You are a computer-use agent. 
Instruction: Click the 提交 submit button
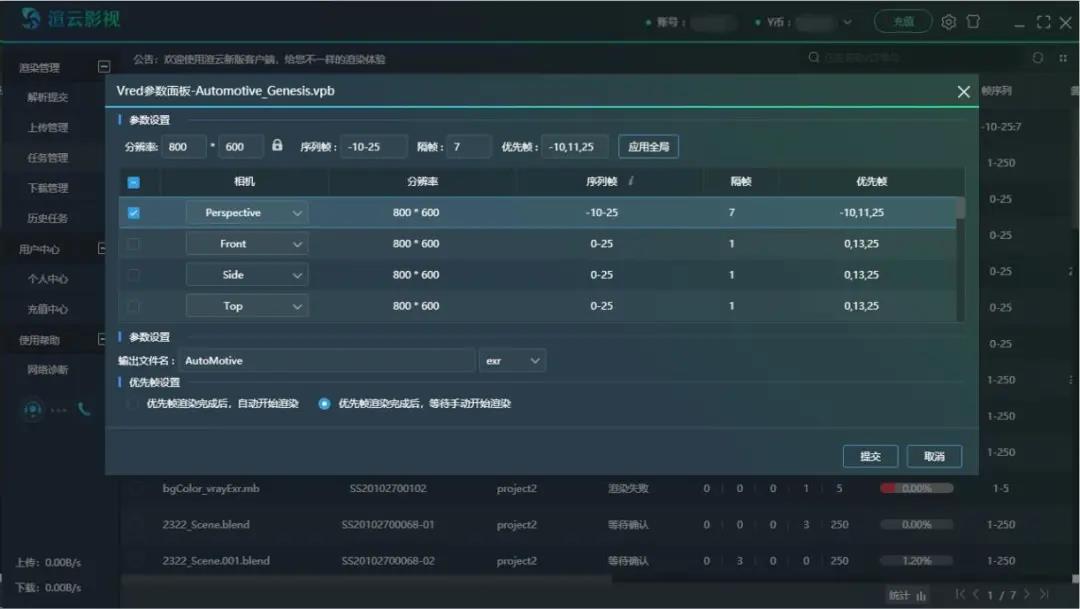[870, 456]
